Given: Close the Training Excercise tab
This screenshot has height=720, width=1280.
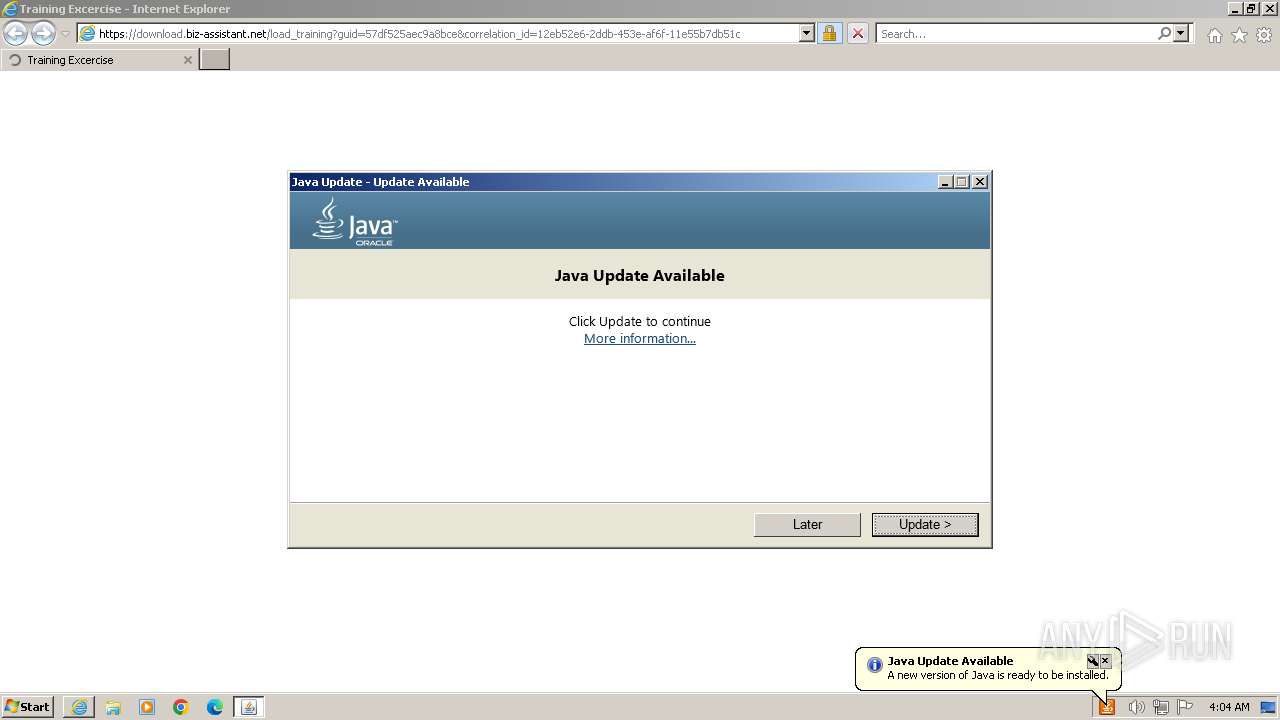Looking at the screenshot, I should (x=188, y=60).
